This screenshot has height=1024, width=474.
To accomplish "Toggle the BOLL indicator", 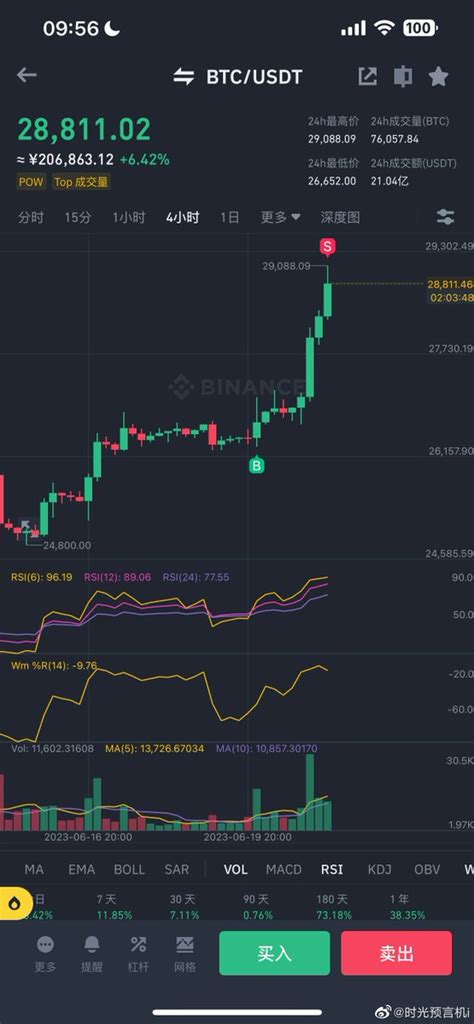I will tap(129, 869).
